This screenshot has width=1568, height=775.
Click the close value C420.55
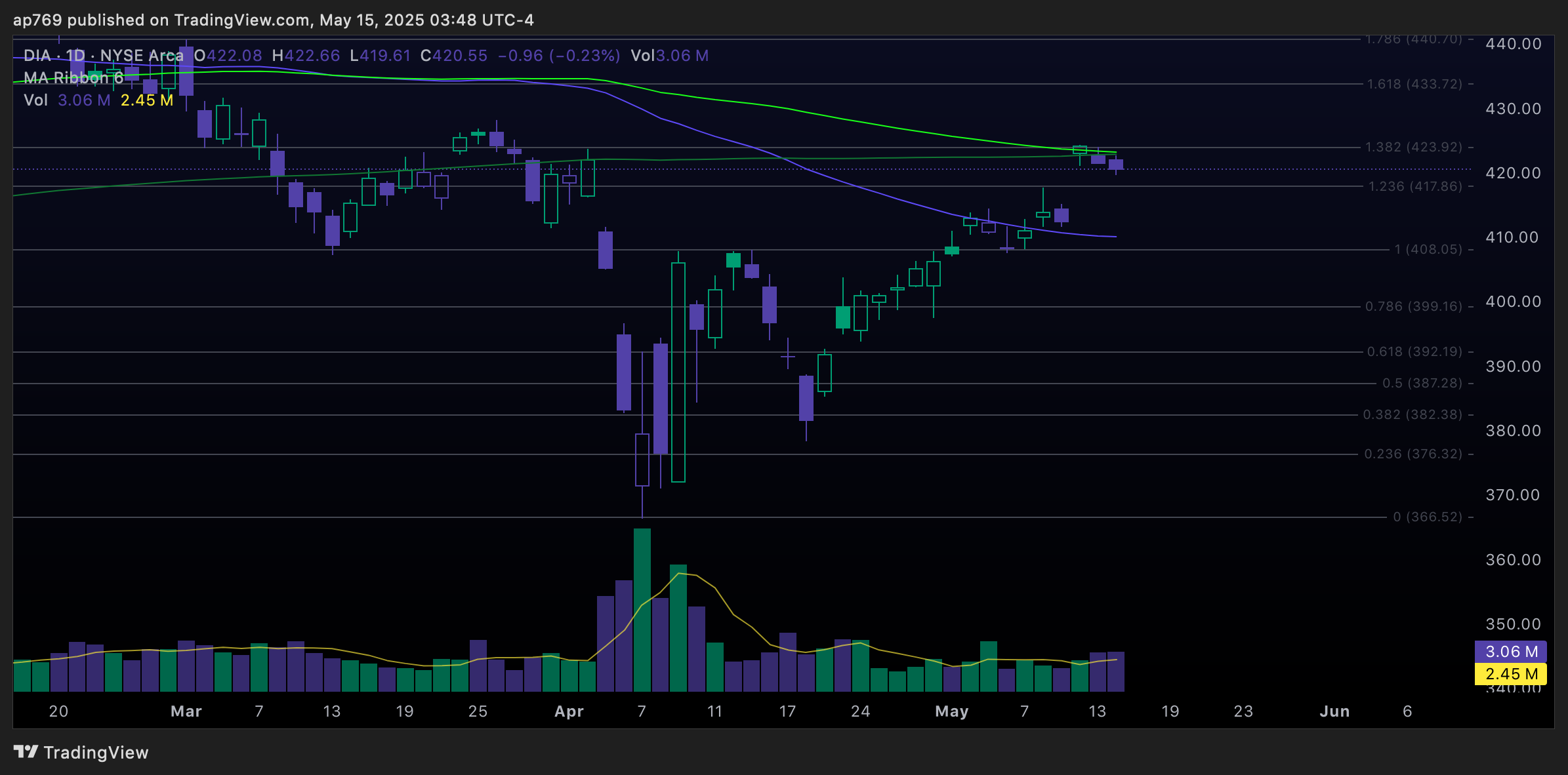454,56
